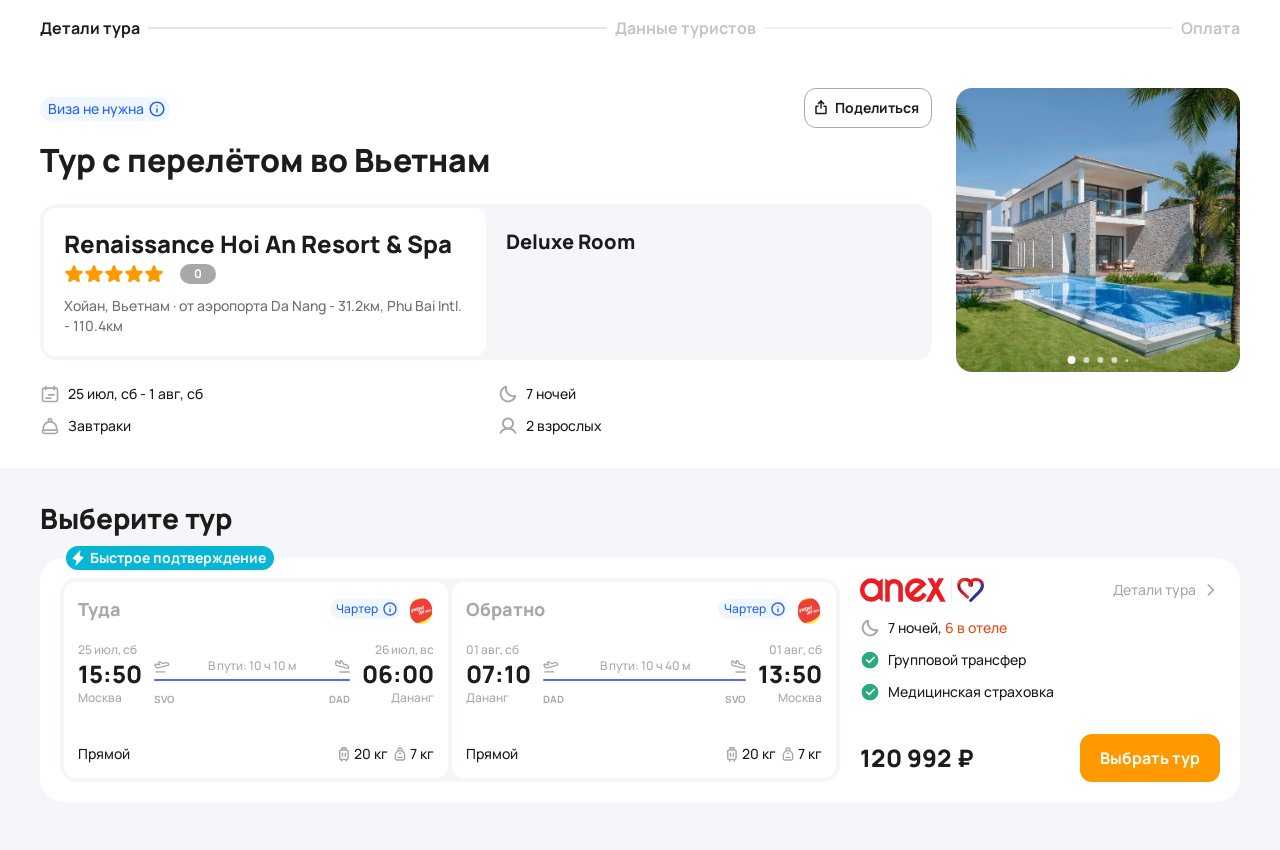Click the hotel villa photo
The image size is (1280, 850).
pyautogui.click(x=1098, y=230)
